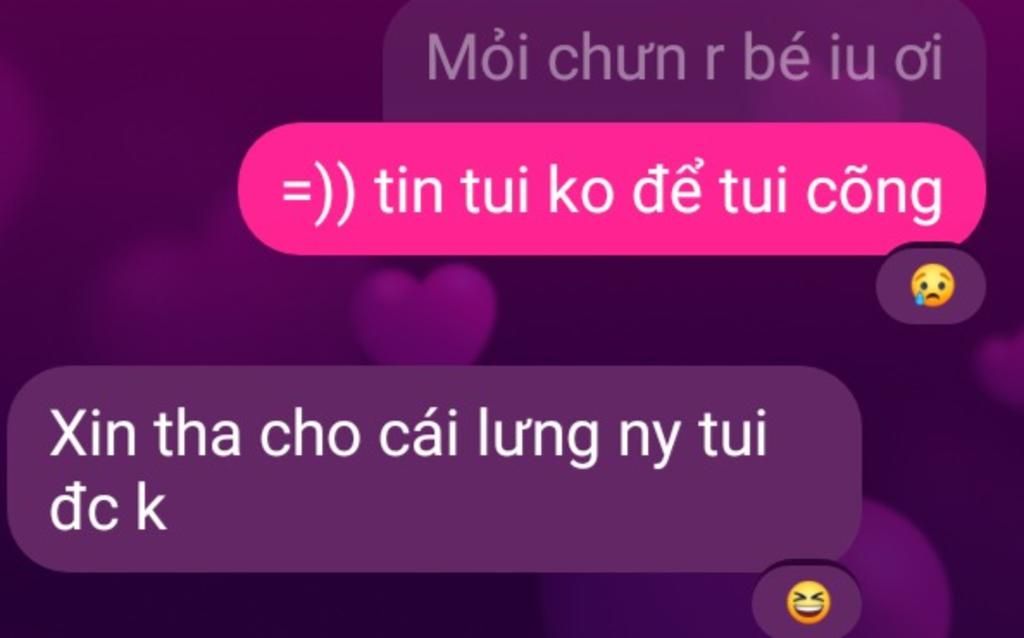Open reaction details pill under pink message
1024x638 pixels.
[x=931, y=285]
